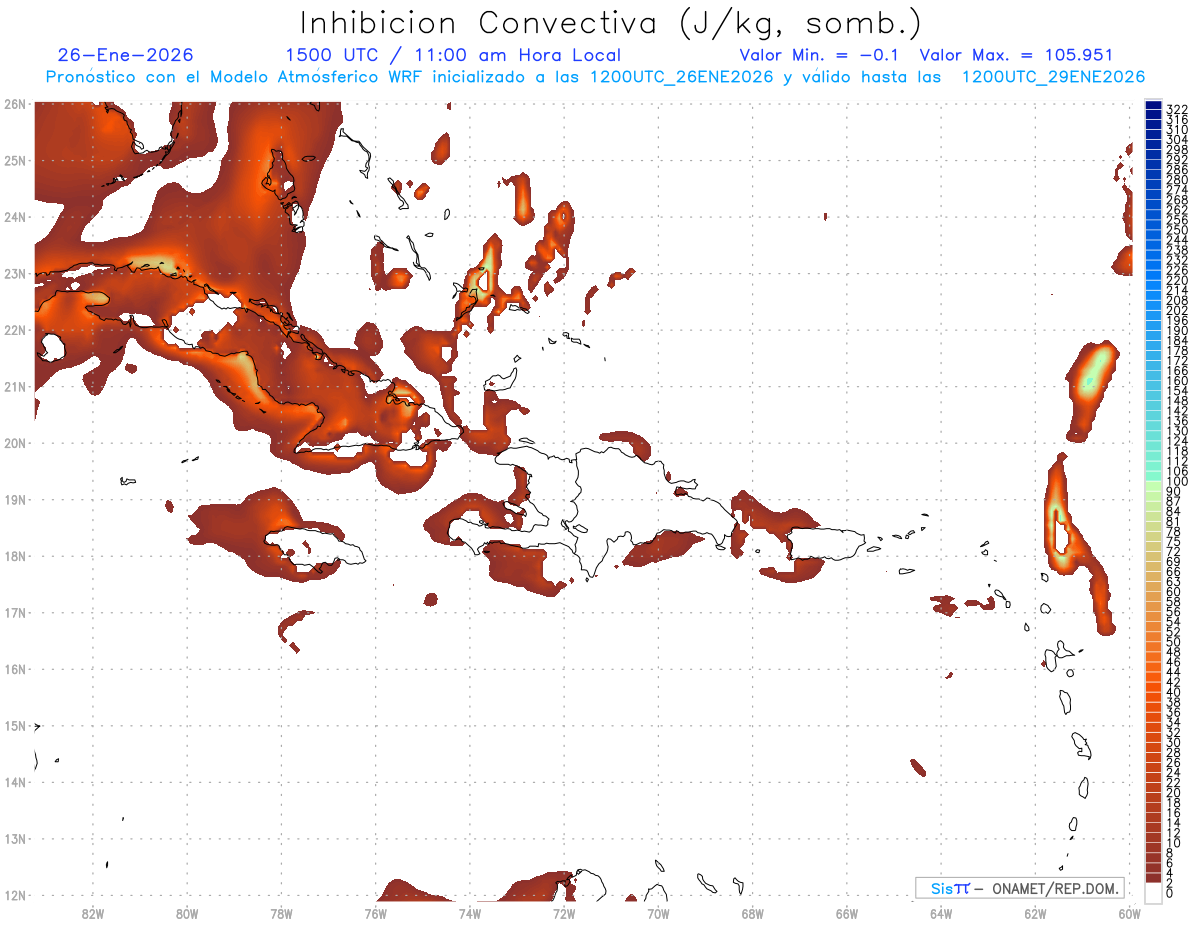Click the '13N' latitude label
The height and width of the screenshot is (927, 1200).
tap(14, 839)
